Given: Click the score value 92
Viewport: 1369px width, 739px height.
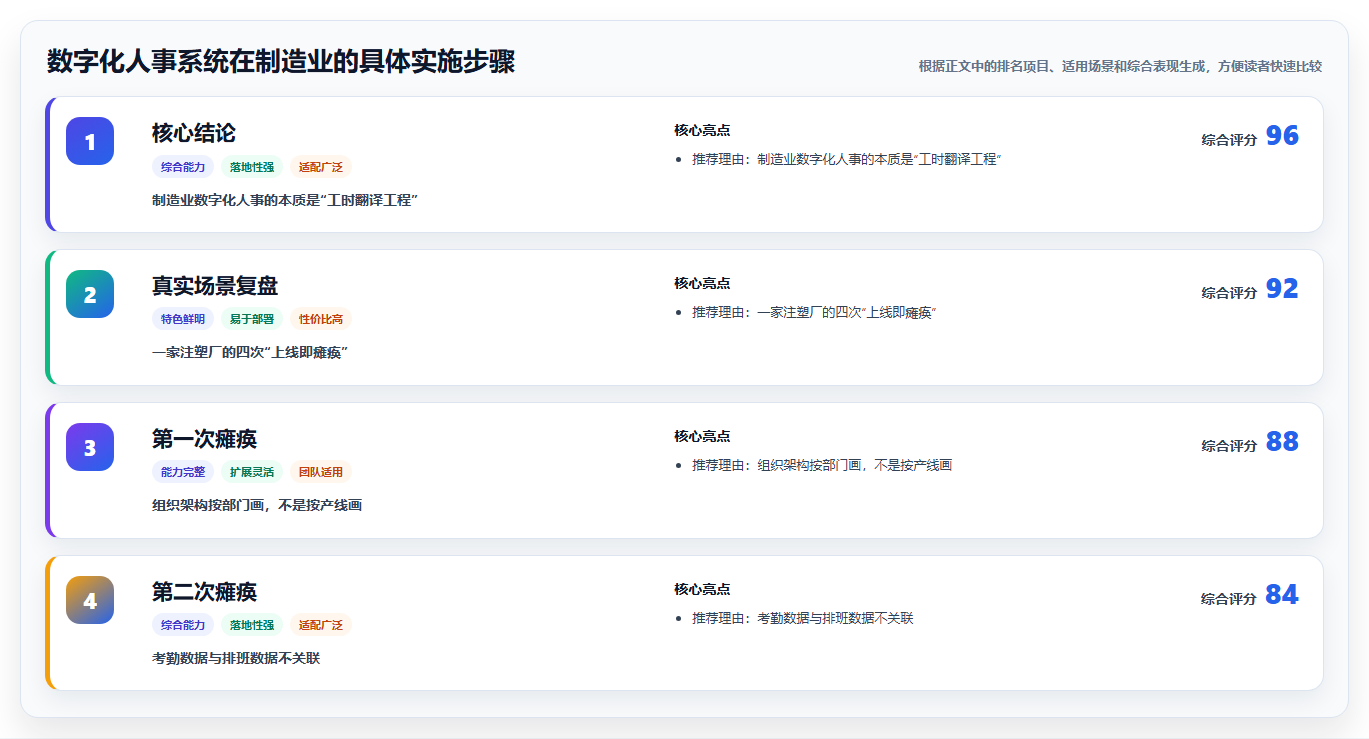Looking at the screenshot, I should [x=1282, y=289].
